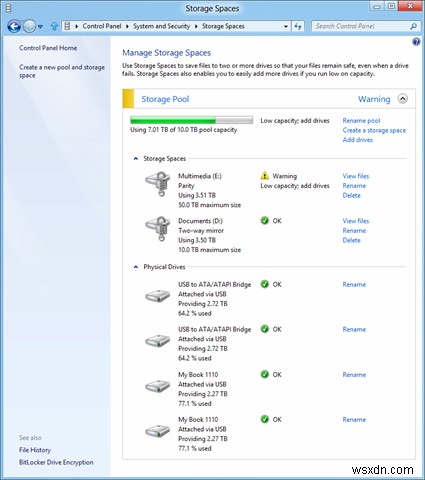The width and height of the screenshot is (425, 480).
Task: Click the Storage Pool heading
Action: [165, 99]
